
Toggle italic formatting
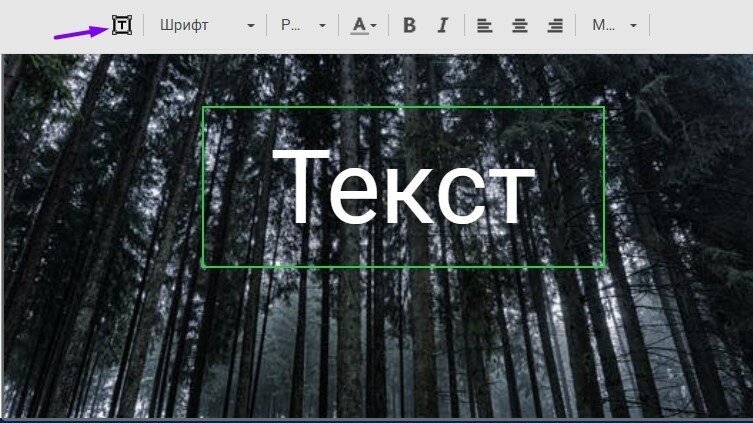pyautogui.click(x=443, y=25)
